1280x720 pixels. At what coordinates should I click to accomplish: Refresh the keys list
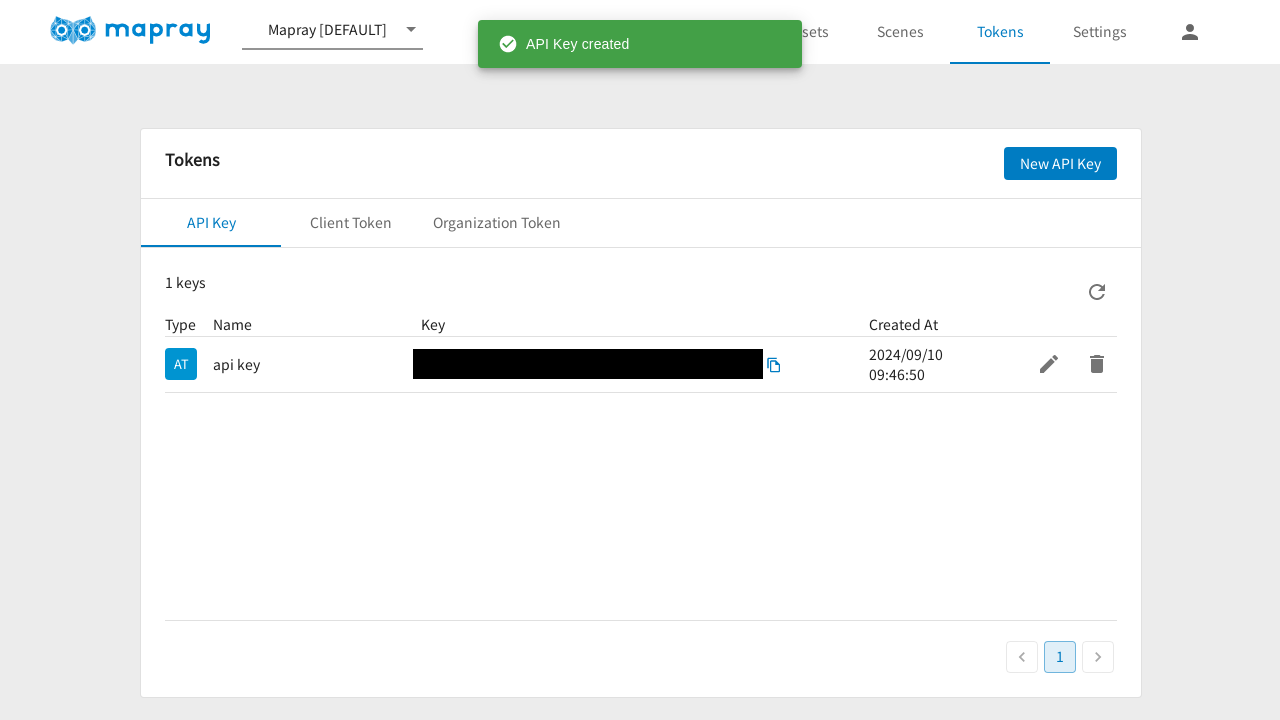pos(1096,292)
